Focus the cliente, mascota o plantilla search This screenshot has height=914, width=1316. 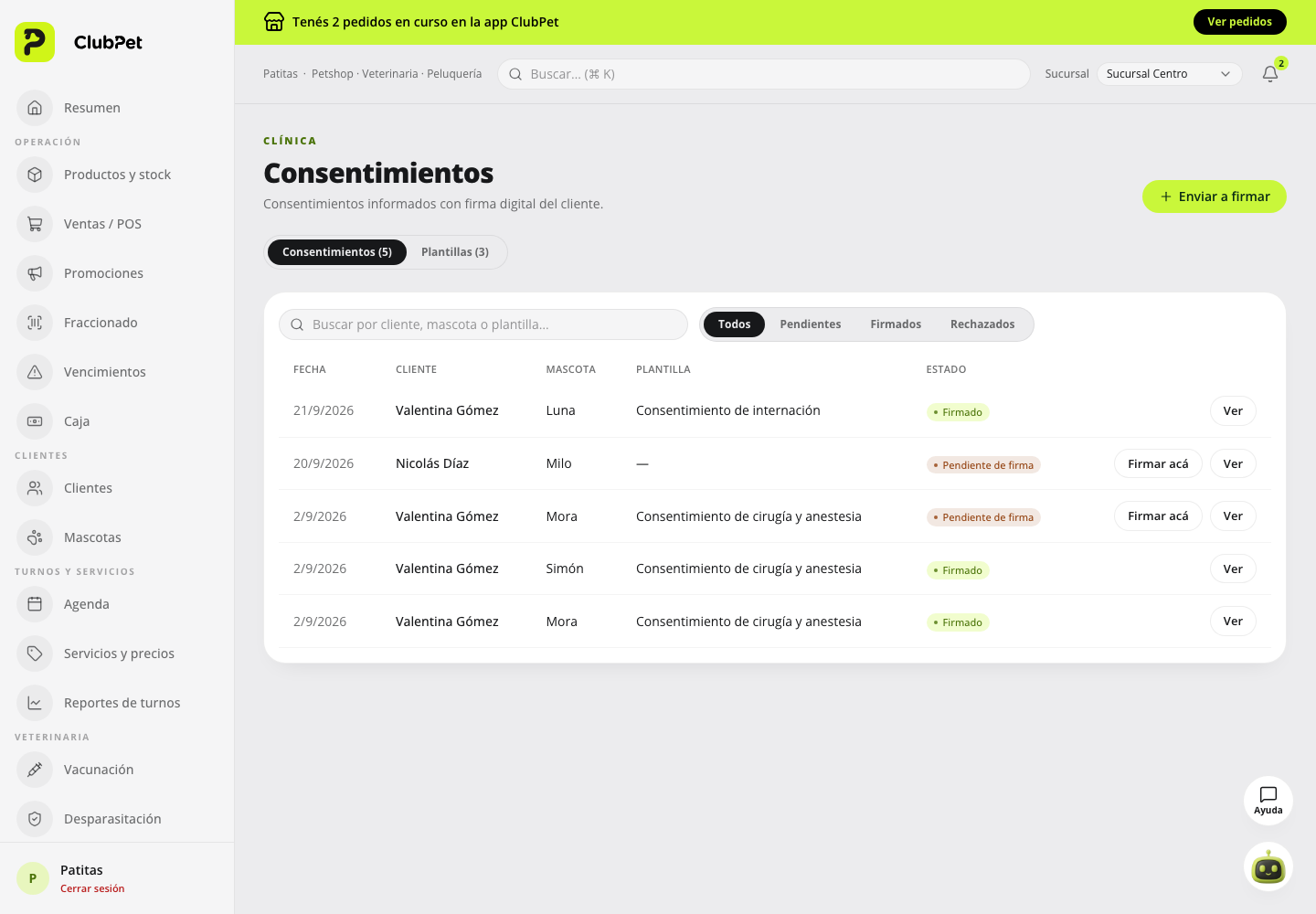(483, 324)
